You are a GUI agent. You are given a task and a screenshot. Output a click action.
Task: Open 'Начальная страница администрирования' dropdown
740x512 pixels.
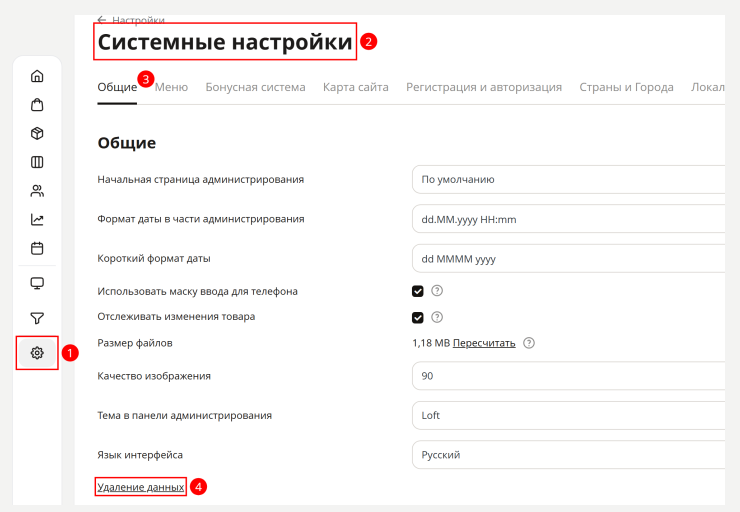[x=568, y=179]
